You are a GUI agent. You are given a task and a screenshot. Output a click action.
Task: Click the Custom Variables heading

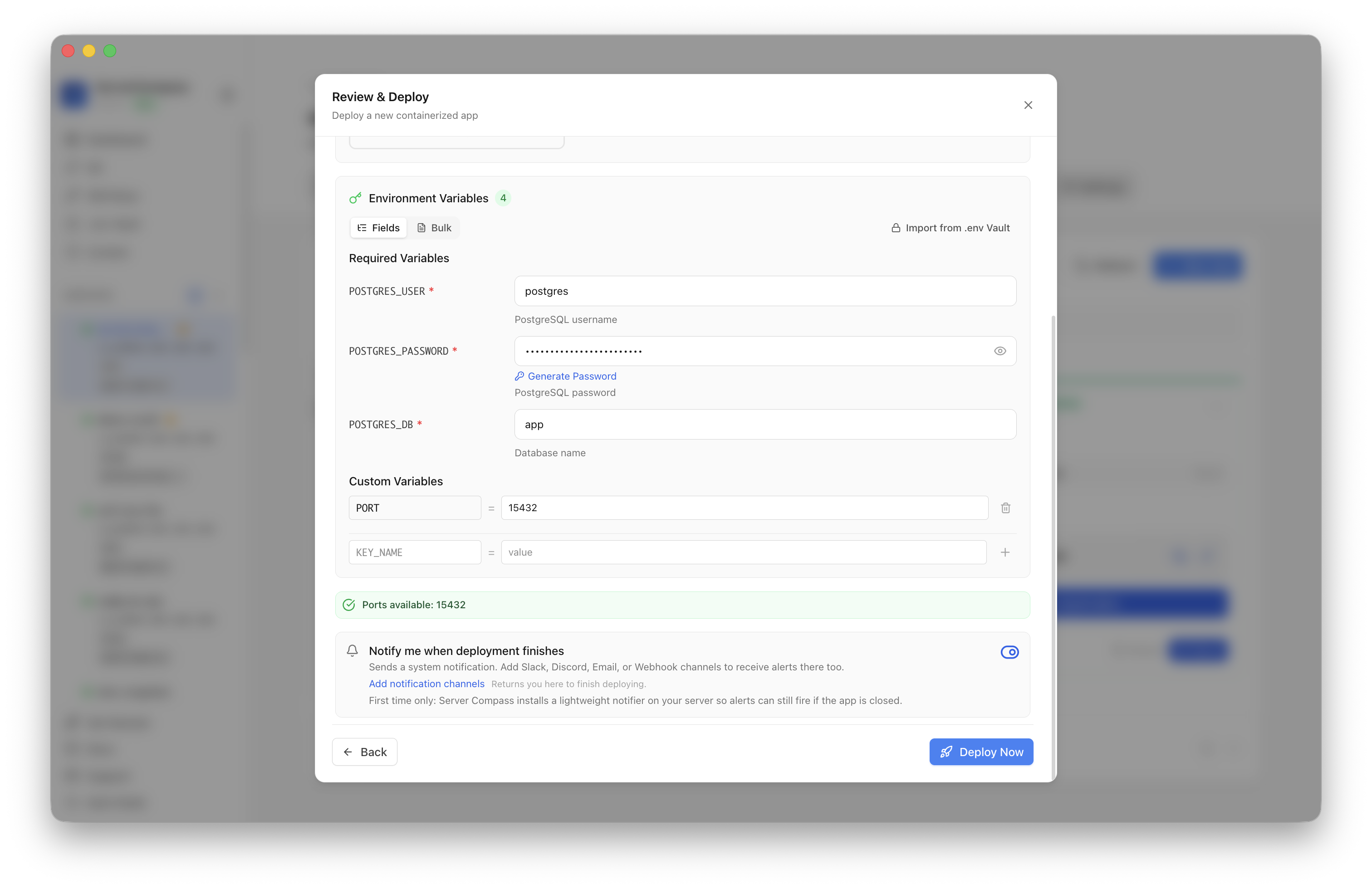[x=396, y=481]
